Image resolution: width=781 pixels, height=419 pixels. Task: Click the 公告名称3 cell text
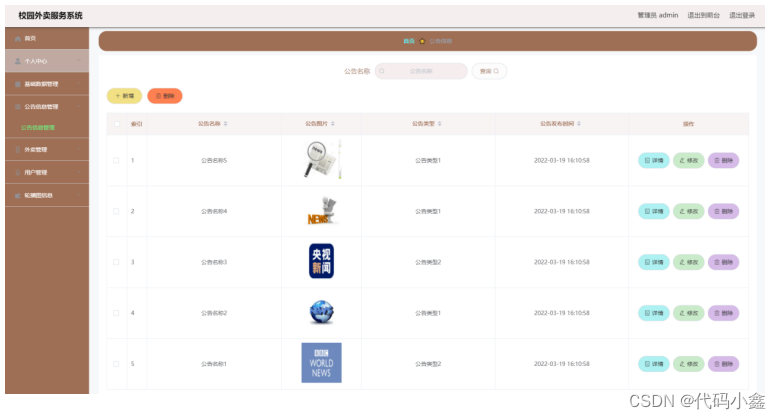[214, 262]
